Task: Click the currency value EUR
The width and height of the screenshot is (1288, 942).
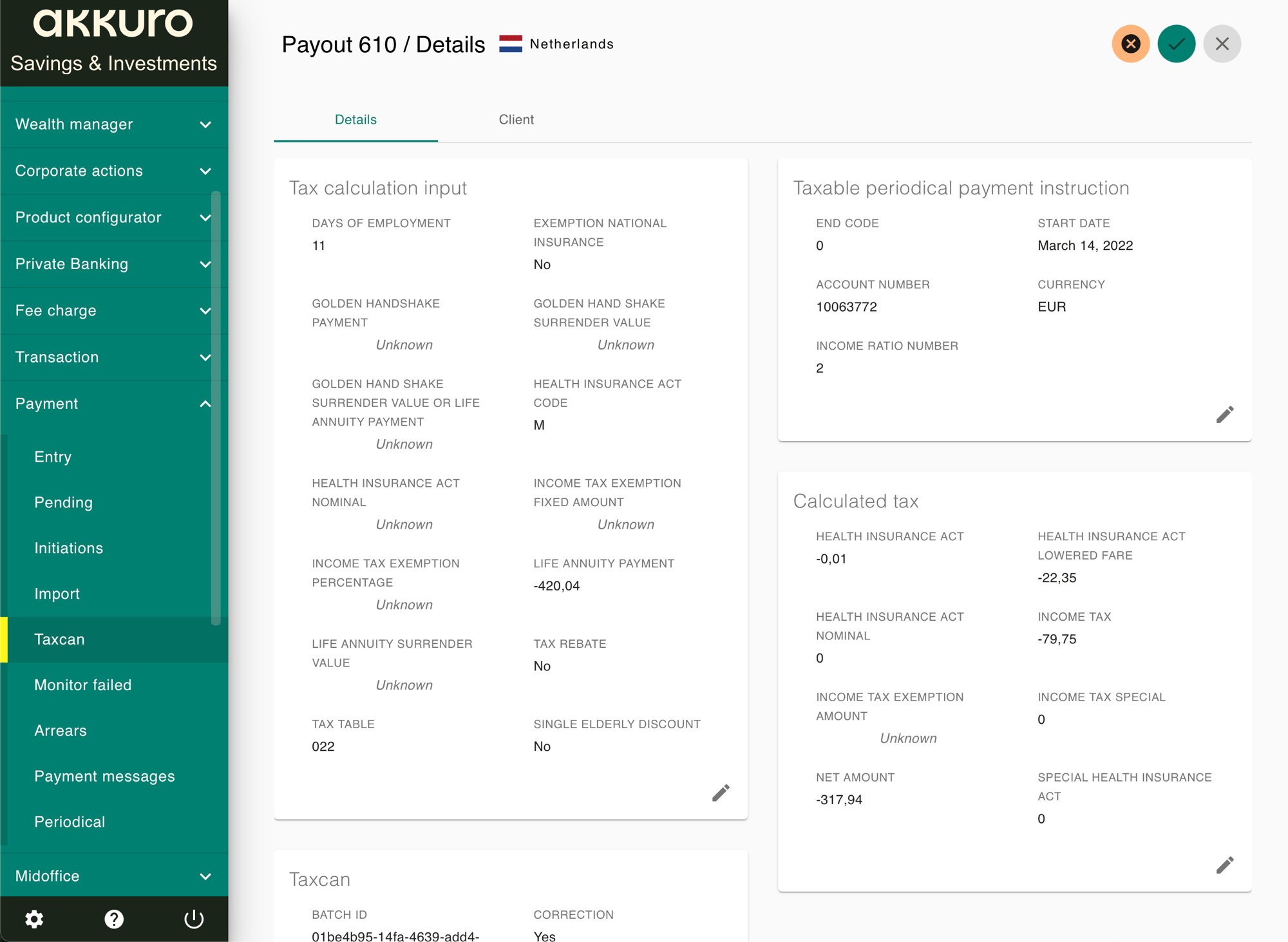Action: tap(1052, 307)
